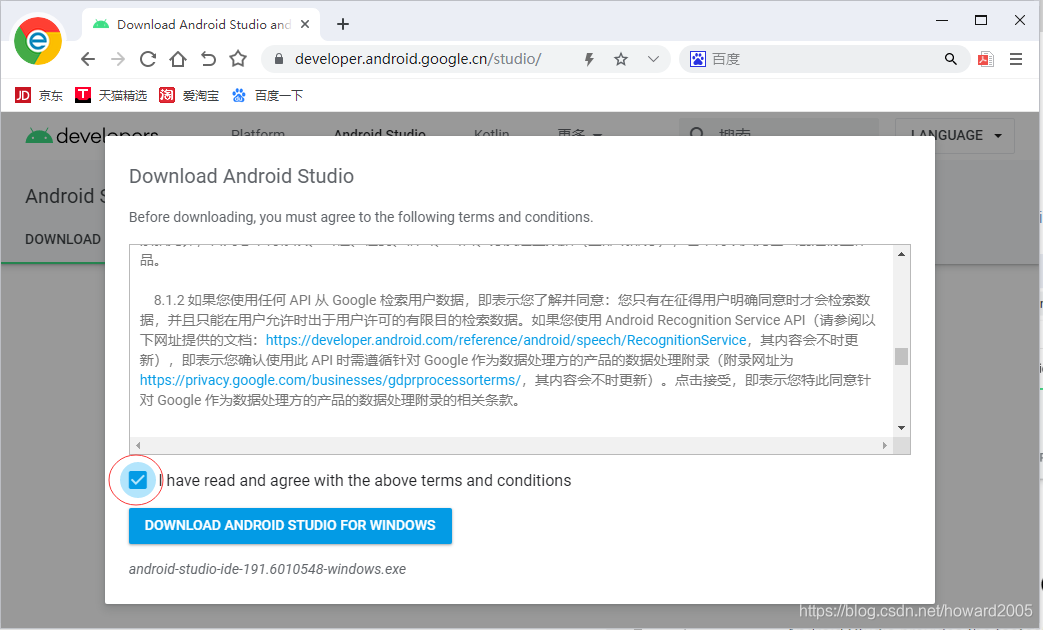Open the LANGUAGE dropdown
This screenshot has height=630, width=1043.
(955, 135)
